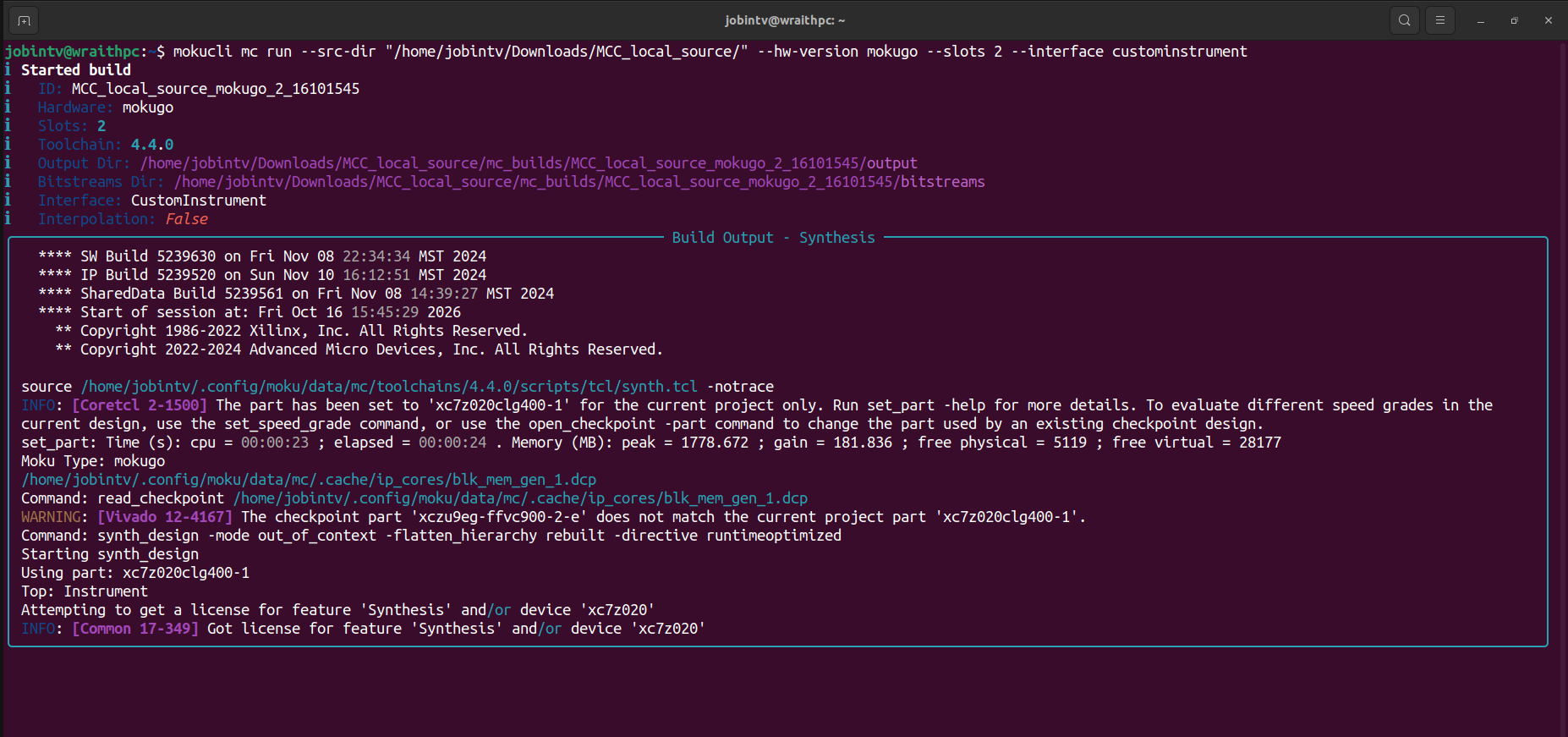
Task: Open the terminal search icon
Action: coord(1405,20)
